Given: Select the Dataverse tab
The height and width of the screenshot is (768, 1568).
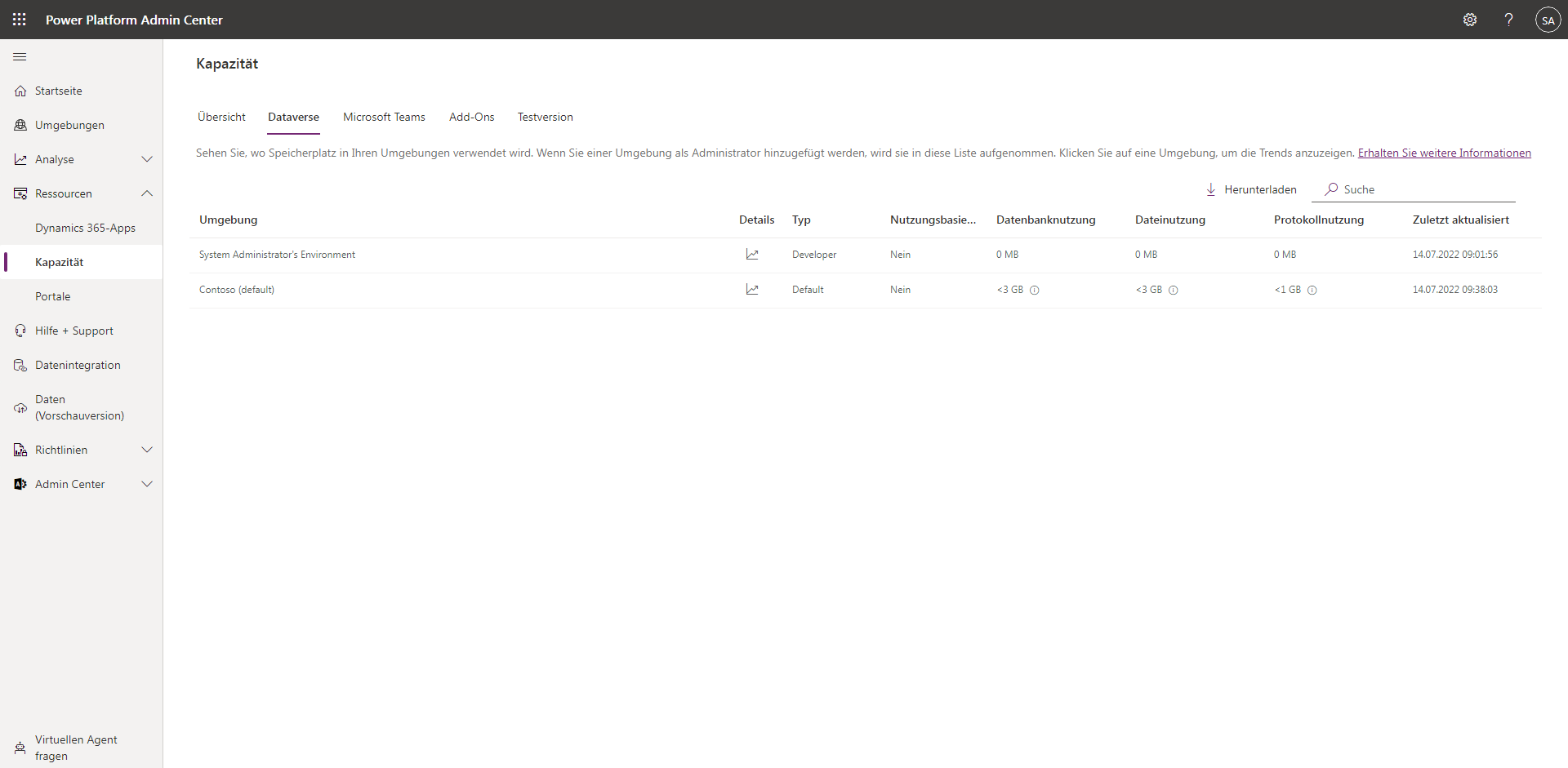Looking at the screenshot, I should [x=293, y=117].
